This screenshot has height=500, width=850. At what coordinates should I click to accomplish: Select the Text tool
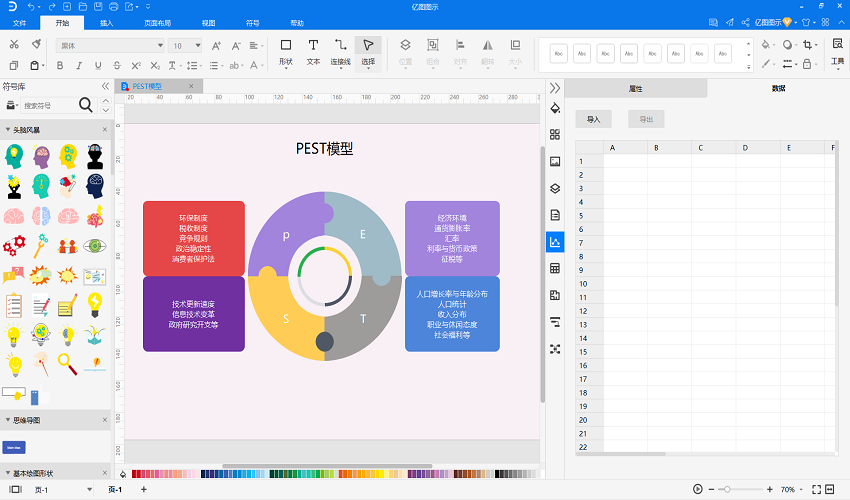click(x=313, y=53)
